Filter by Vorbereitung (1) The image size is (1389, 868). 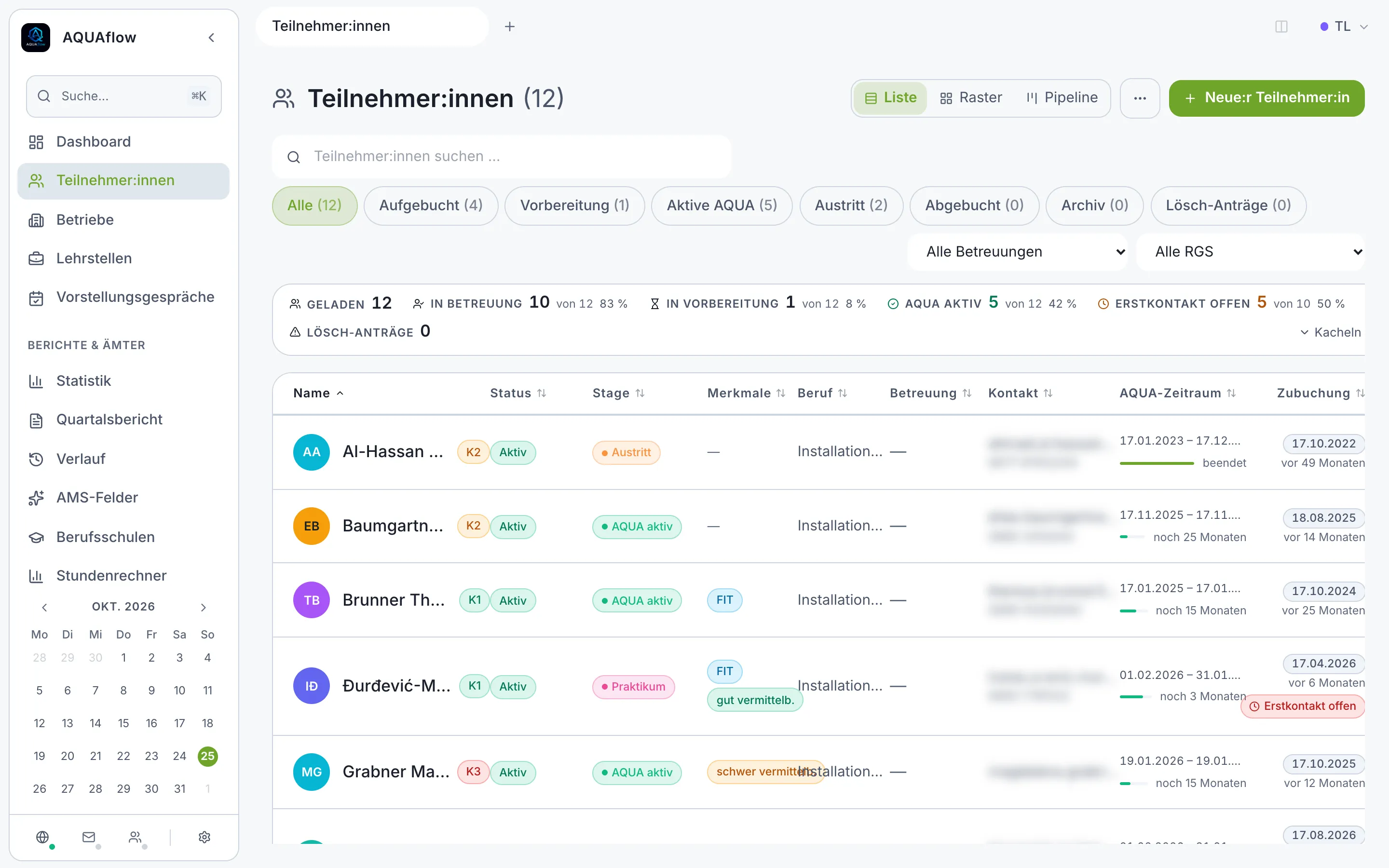tap(574, 205)
